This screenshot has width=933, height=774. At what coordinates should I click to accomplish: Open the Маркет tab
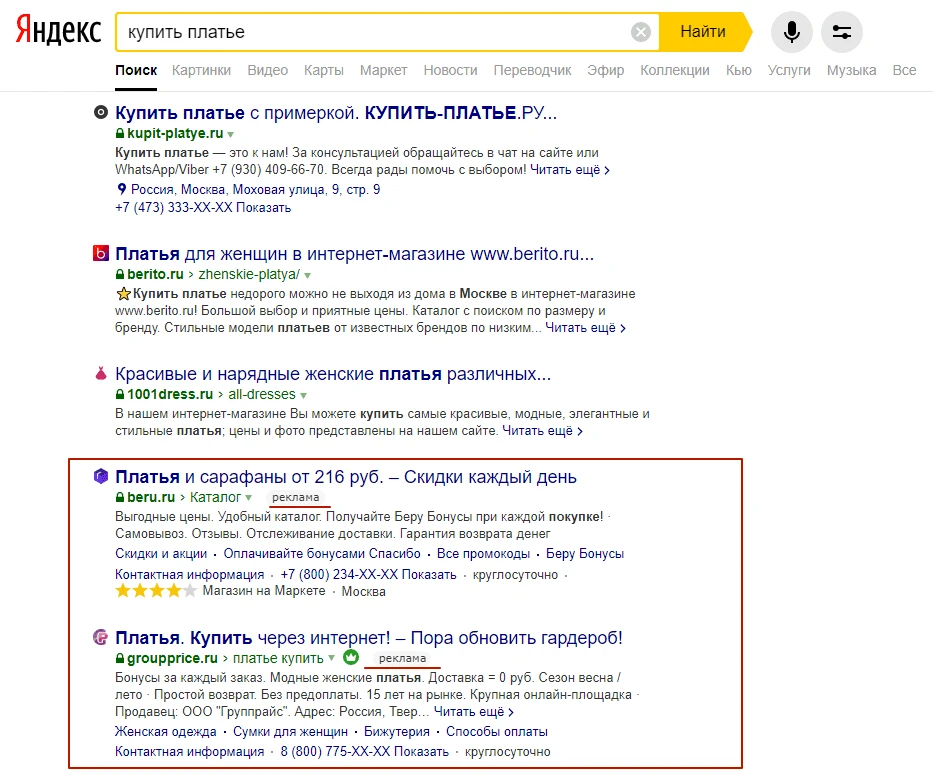click(x=383, y=70)
